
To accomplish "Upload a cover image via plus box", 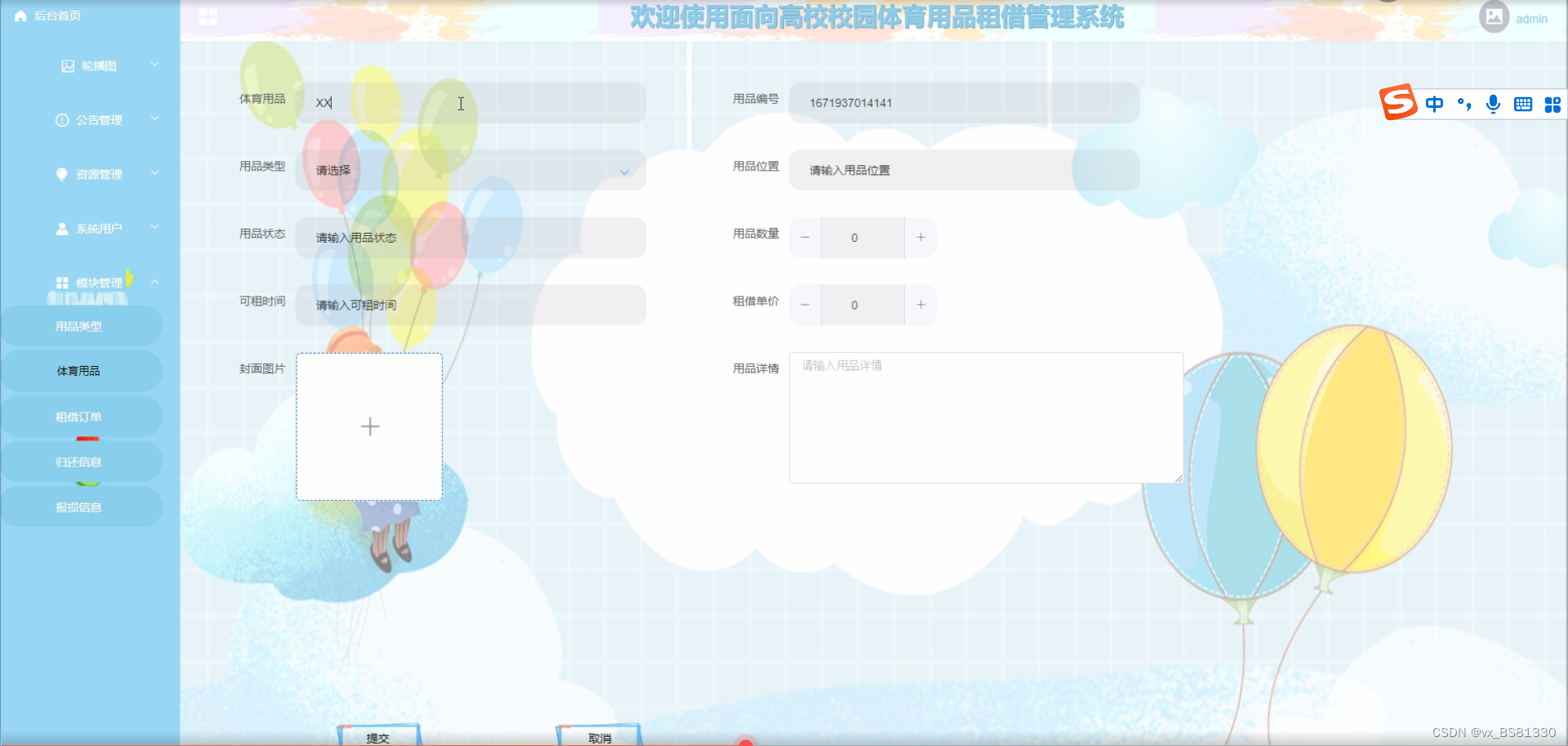I will point(369,427).
